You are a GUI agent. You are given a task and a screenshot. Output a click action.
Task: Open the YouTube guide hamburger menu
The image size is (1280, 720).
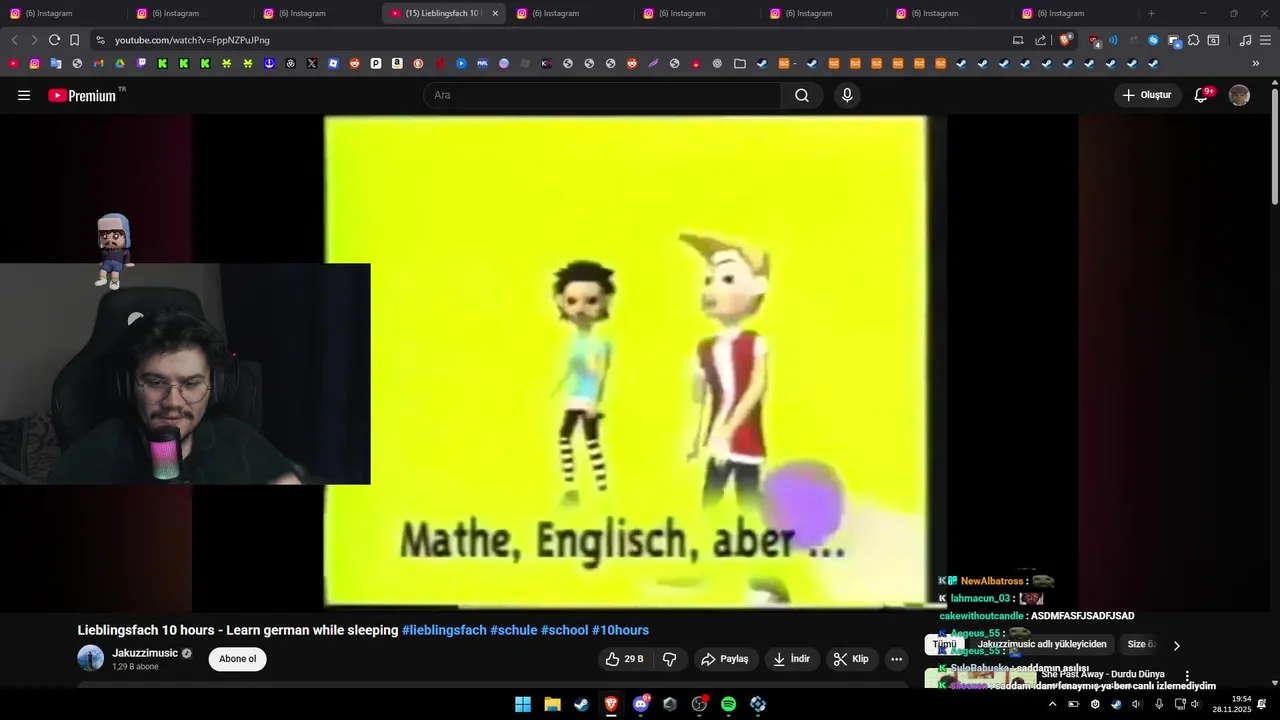point(24,95)
